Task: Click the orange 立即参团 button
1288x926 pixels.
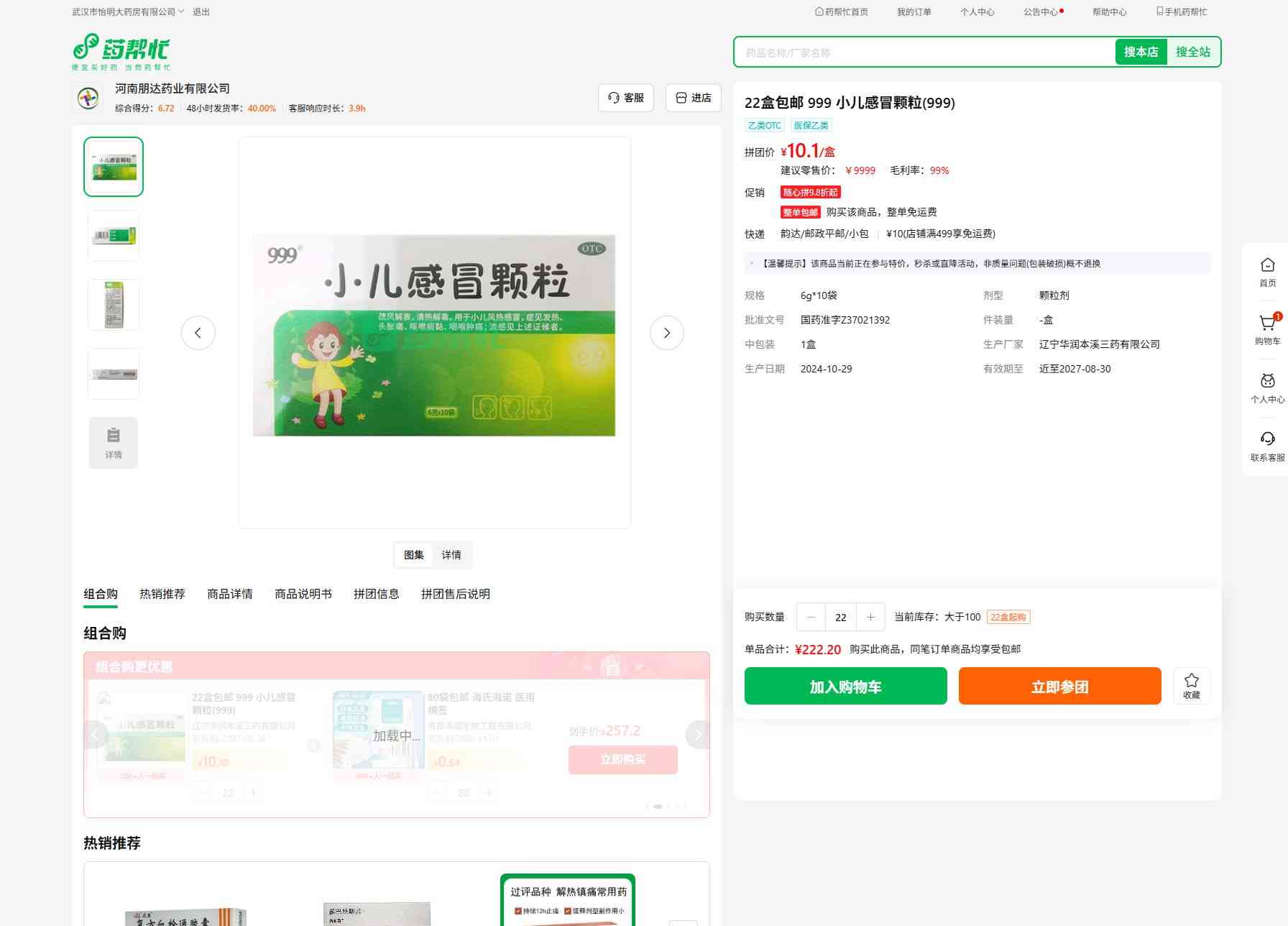Action: pos(1059,686)
